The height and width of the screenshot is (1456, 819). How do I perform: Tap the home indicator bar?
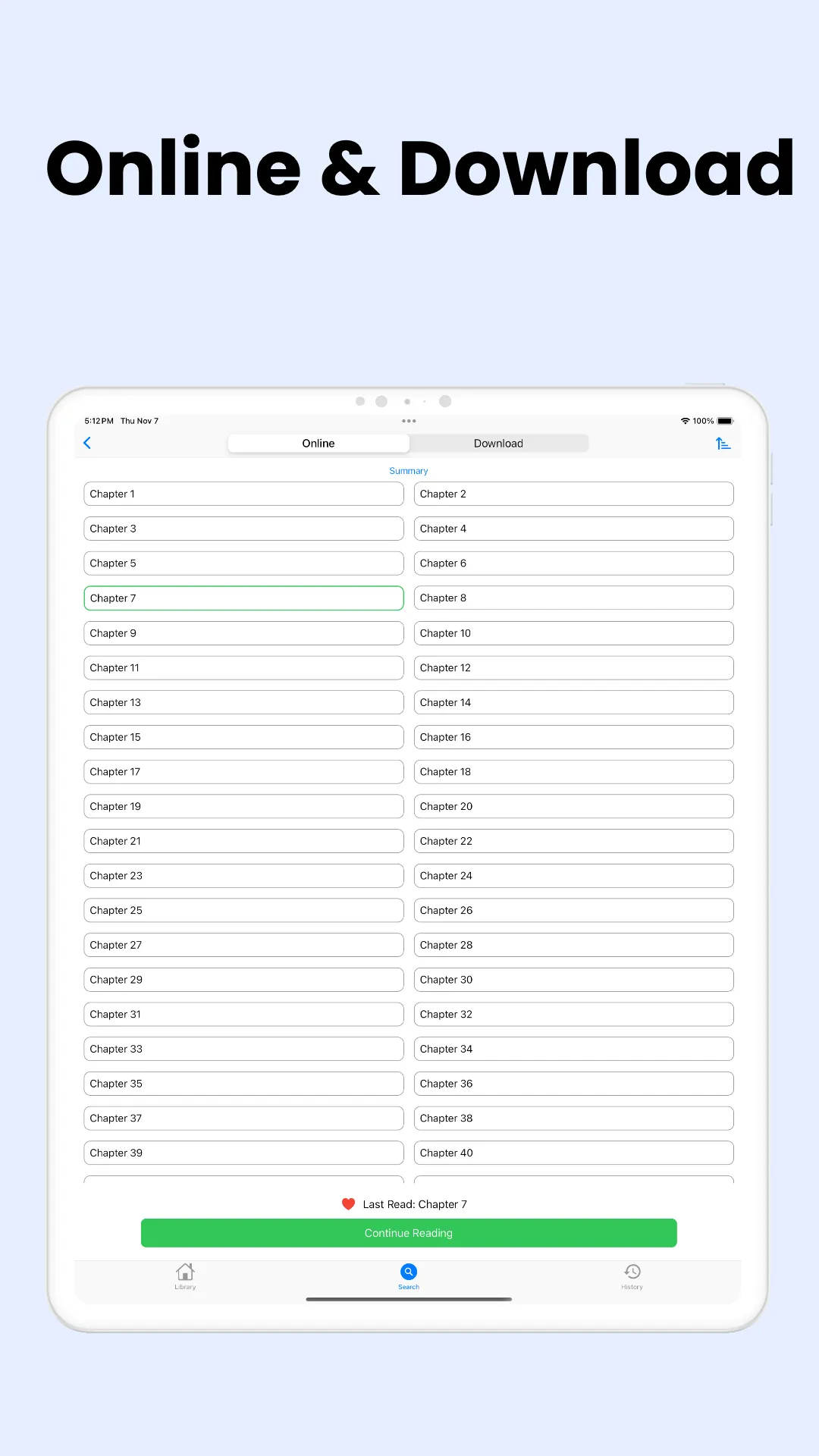[409, 1299]
